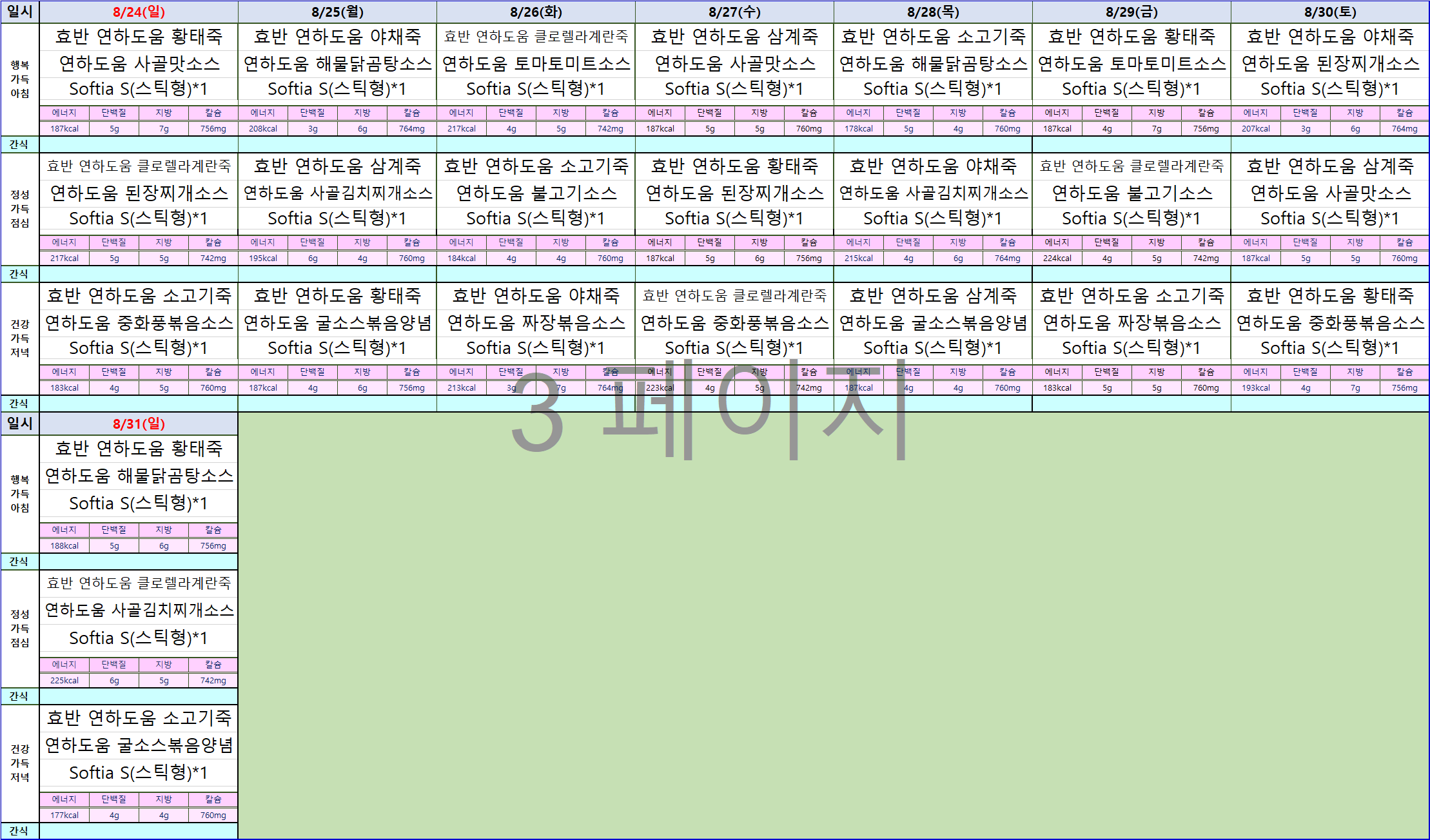
Task: Click the 207kcal energy value cell
Action: (1256, 129)
